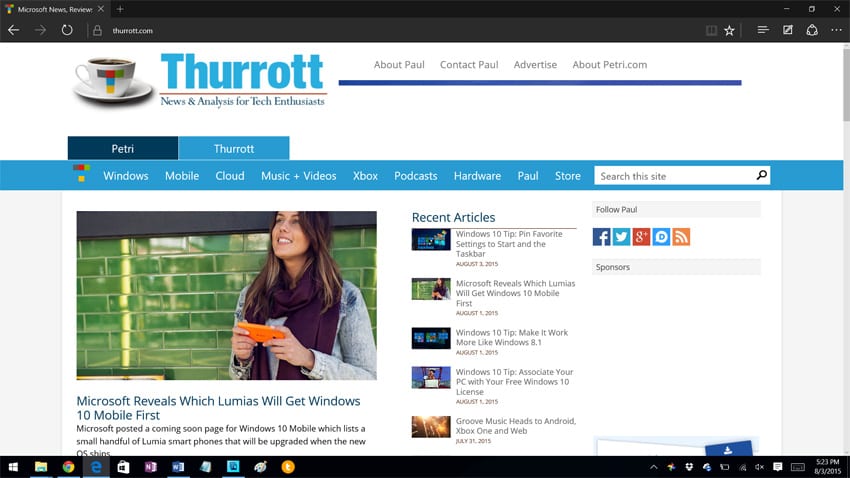Open Reading view book icon

(x=711, y=30)
